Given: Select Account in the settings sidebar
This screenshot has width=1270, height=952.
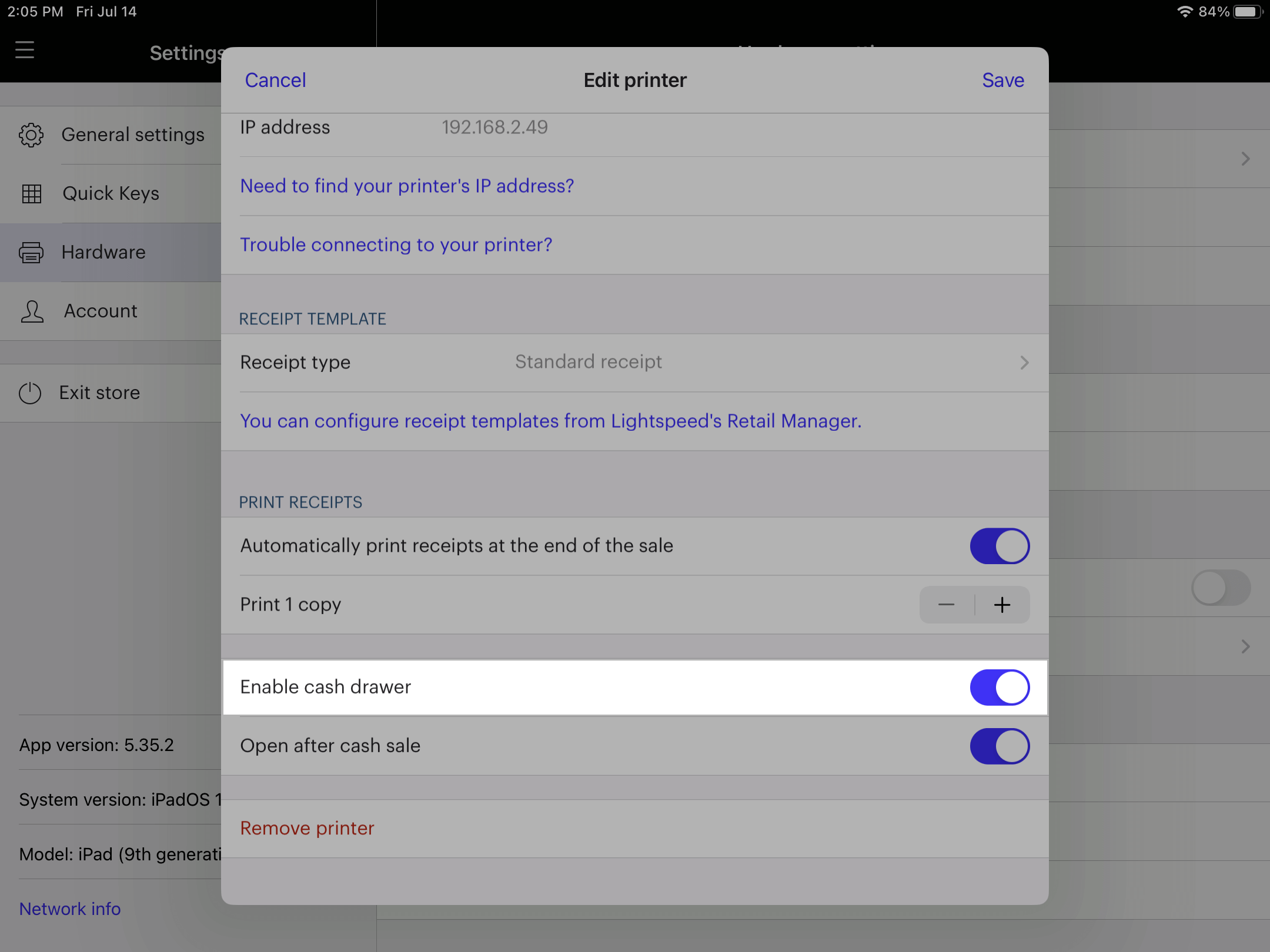Looking at the screenshot, I should [101, 311].
